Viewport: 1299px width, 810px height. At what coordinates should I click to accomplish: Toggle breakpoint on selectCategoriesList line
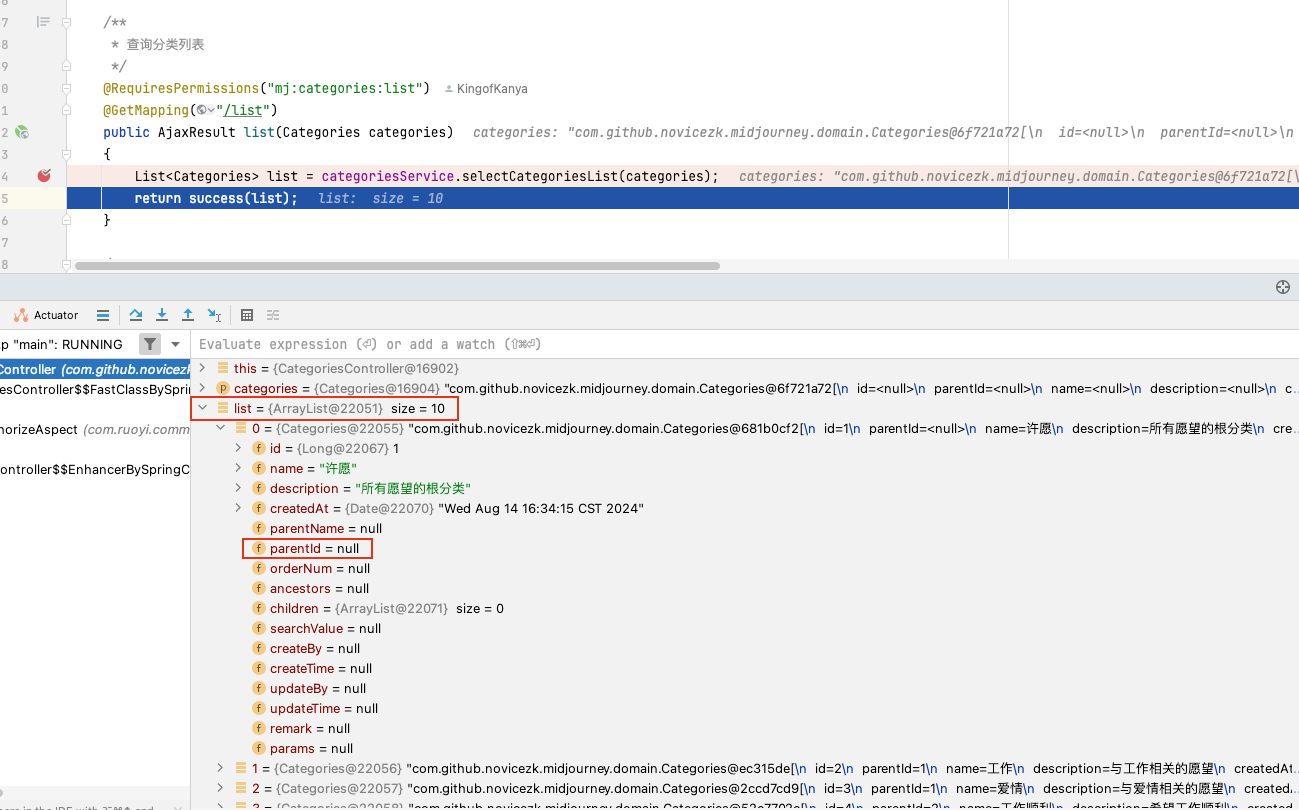tap(43, 176)
